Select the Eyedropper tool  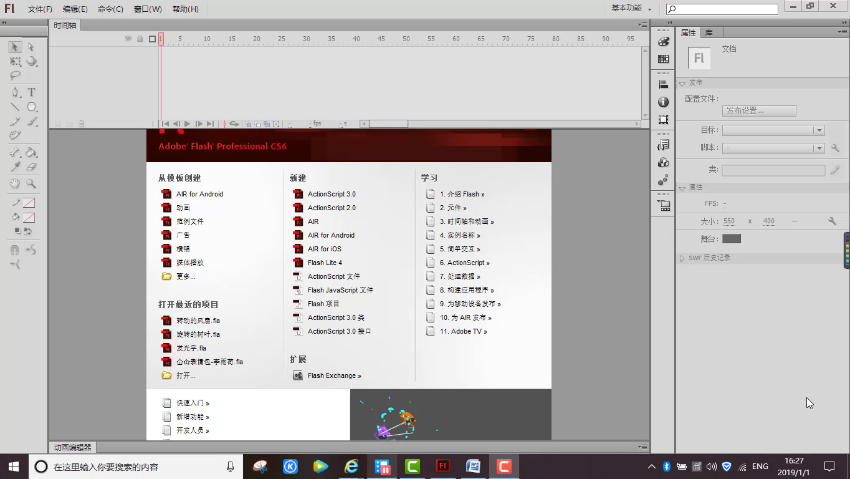(15, 167)
